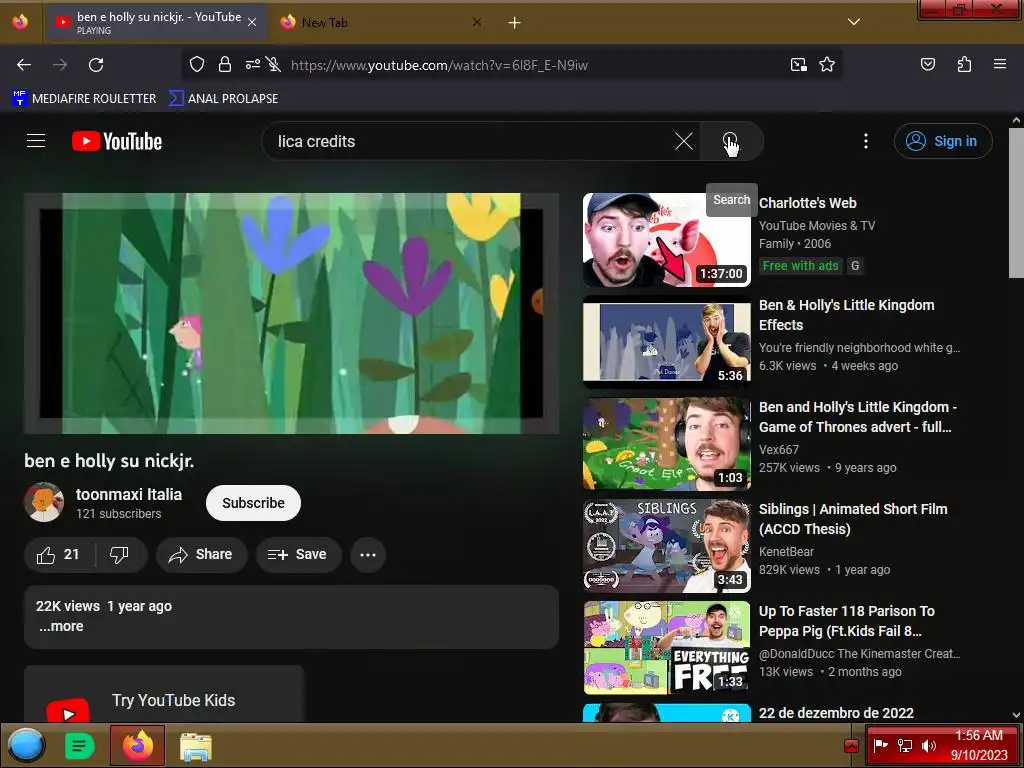The height and width of the screenshot is (768, 1024).
Task: Open the toonmaxi Italia channel name link
Action: click(x=129, y=494)
